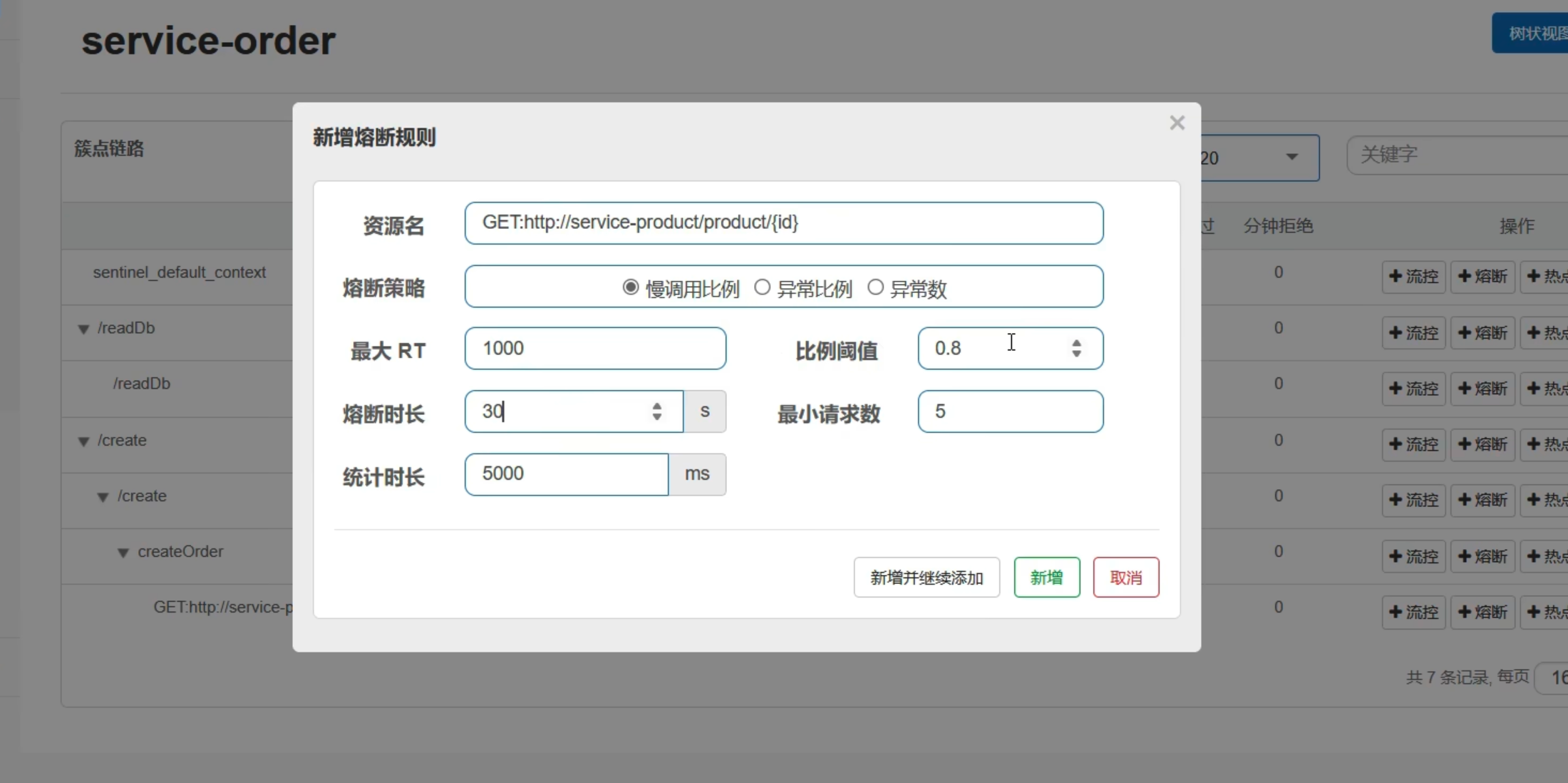This screenshot has height=783, width=1568.
Task: Click the 统计时长 input field
Action: point(566,474)
